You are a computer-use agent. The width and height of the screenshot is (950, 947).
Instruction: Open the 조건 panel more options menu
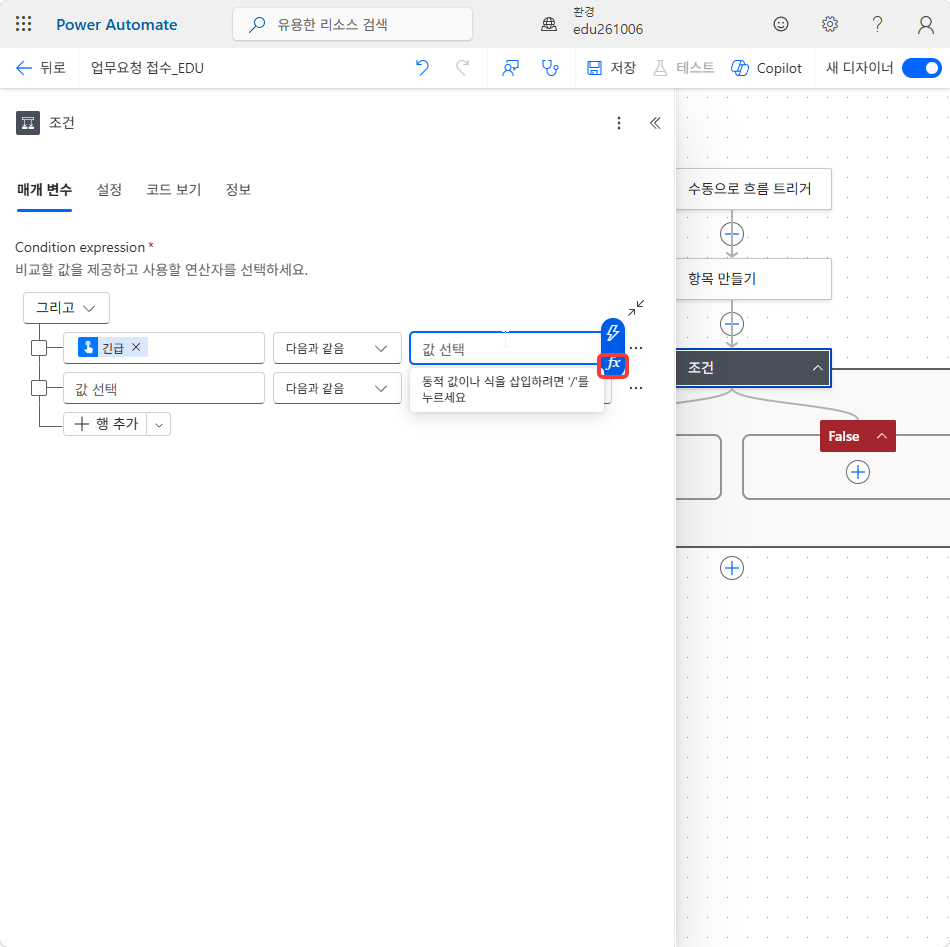click(x=619, y=123)
